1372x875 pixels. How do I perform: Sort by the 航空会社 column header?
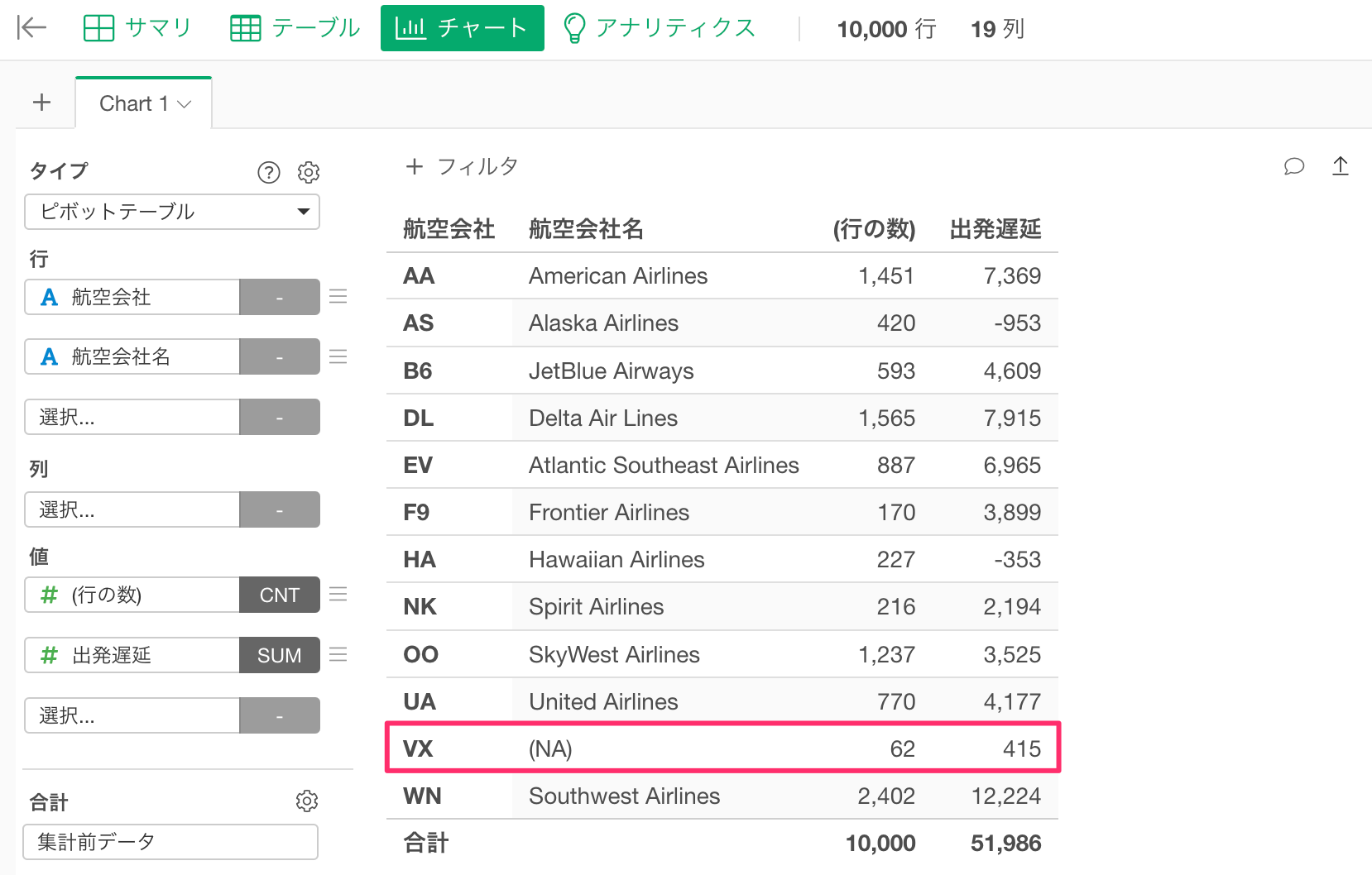click(449, 229)
